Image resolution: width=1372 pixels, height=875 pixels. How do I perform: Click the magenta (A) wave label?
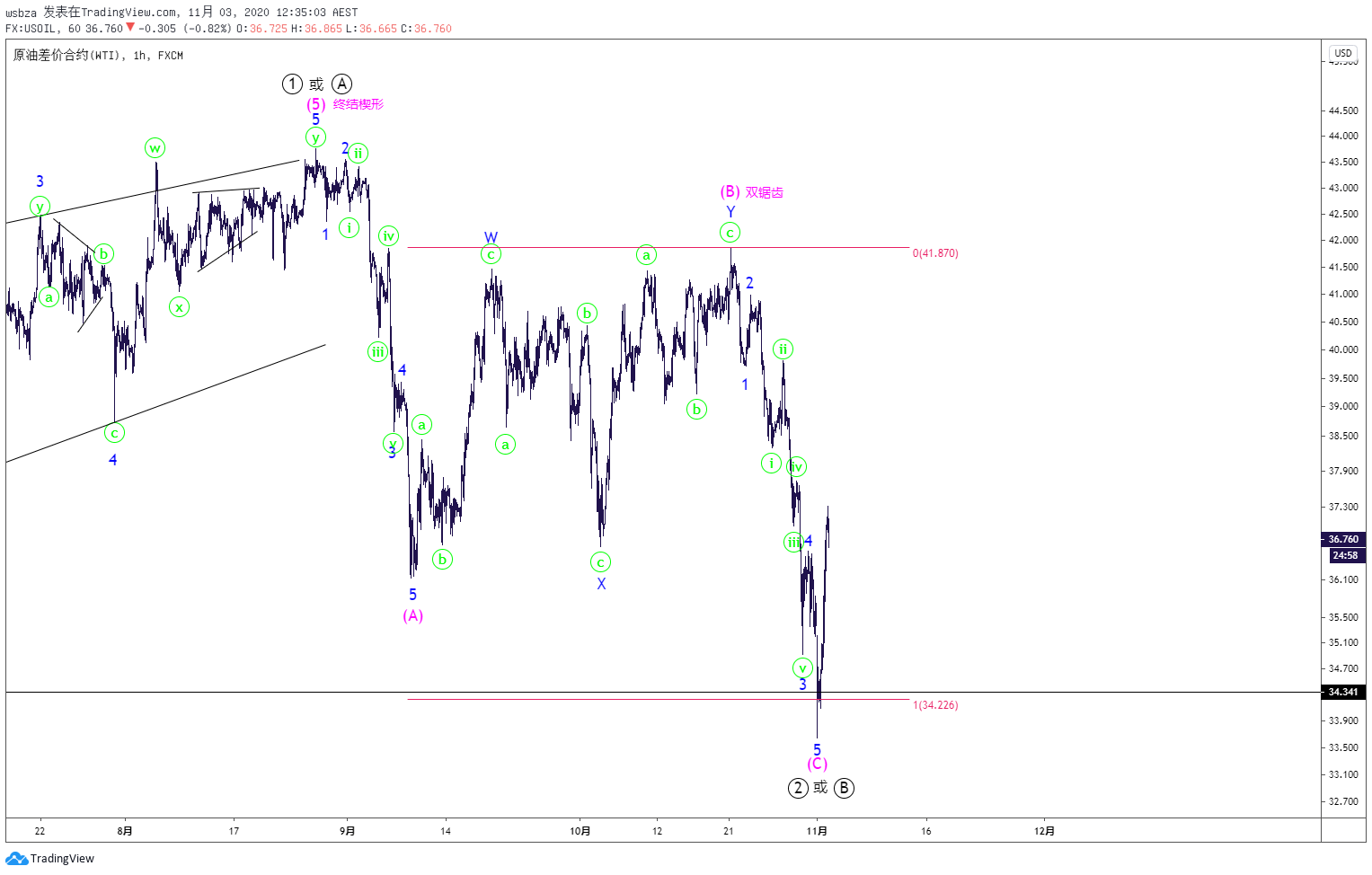point(412,616)
